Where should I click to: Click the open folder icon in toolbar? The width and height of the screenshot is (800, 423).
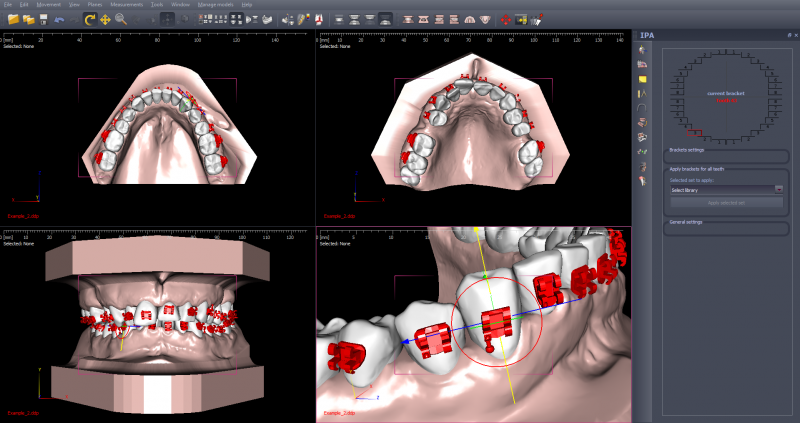[13, 19]
